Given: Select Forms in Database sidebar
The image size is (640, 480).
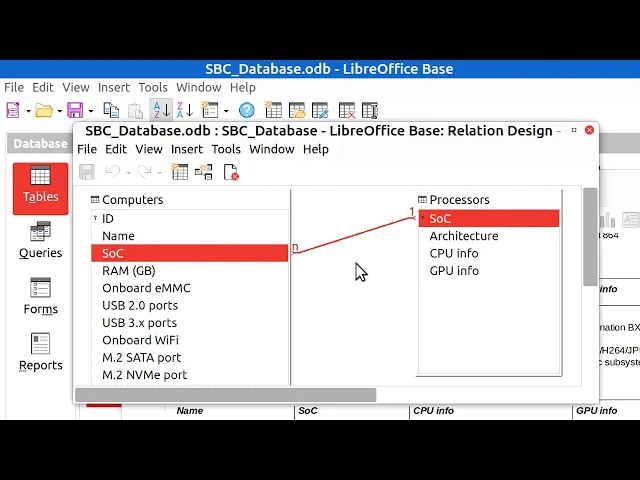Looking at the screenshot, I should 40,297.
